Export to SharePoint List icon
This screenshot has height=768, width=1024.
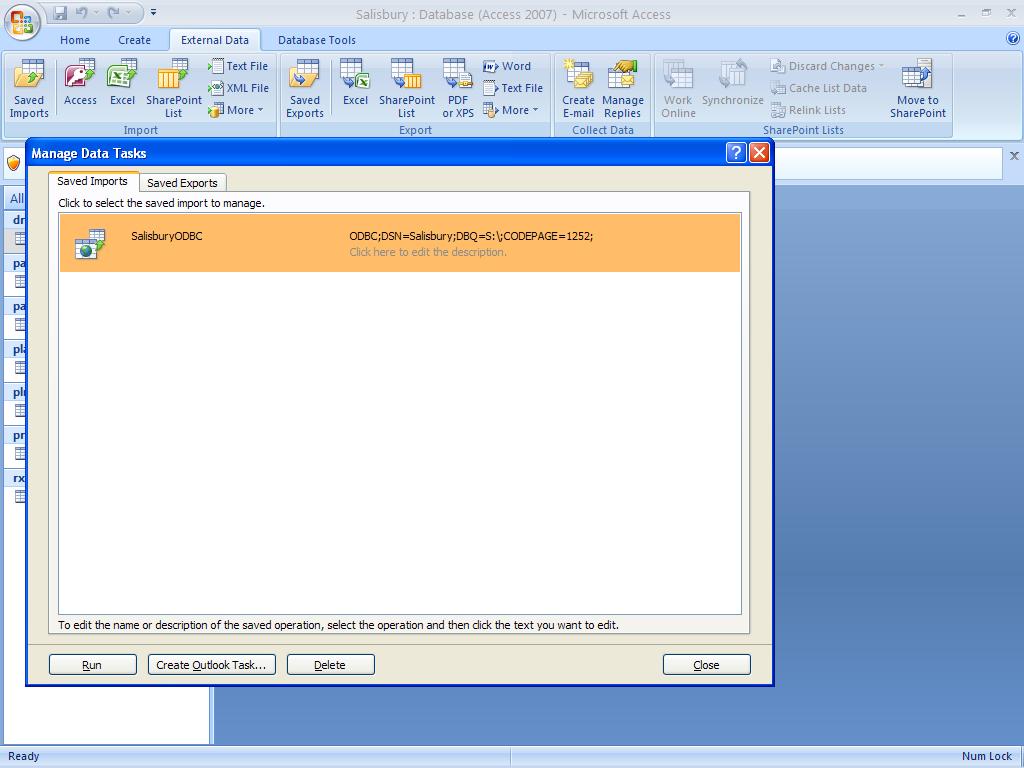407,89
